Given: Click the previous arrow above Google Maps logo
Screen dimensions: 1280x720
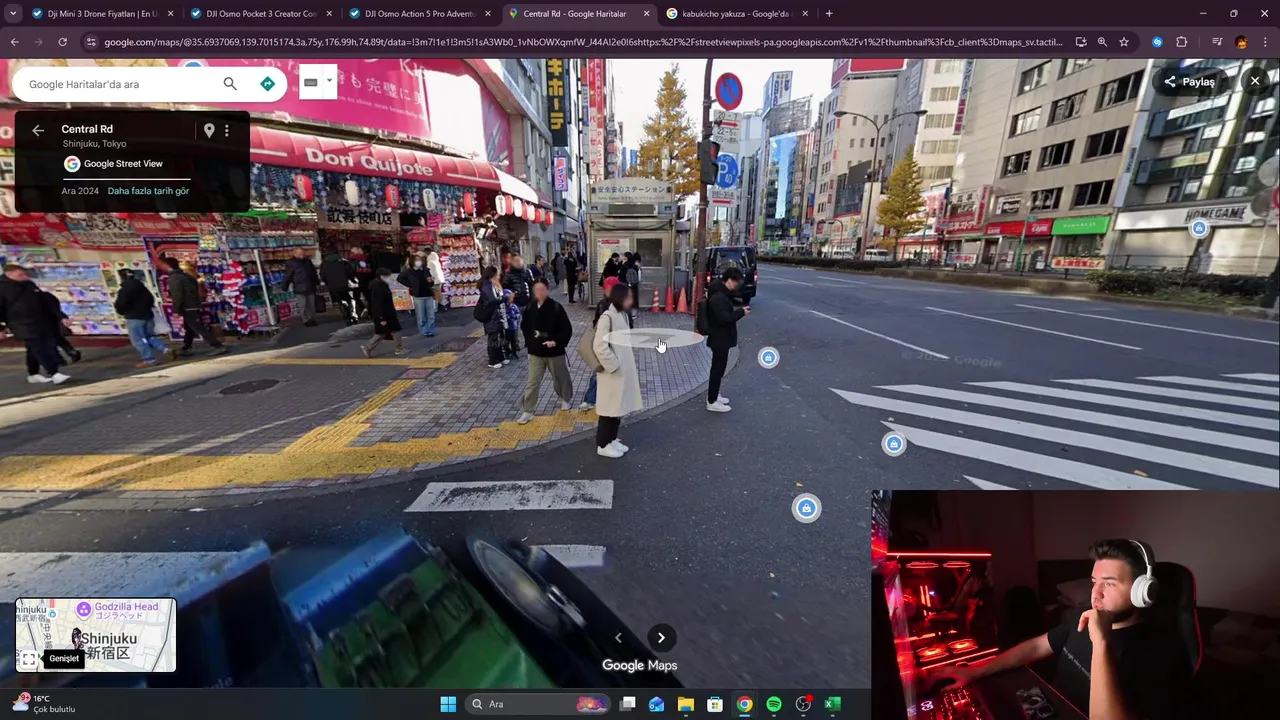Looking at the screenshot, I should click(618, 638).
